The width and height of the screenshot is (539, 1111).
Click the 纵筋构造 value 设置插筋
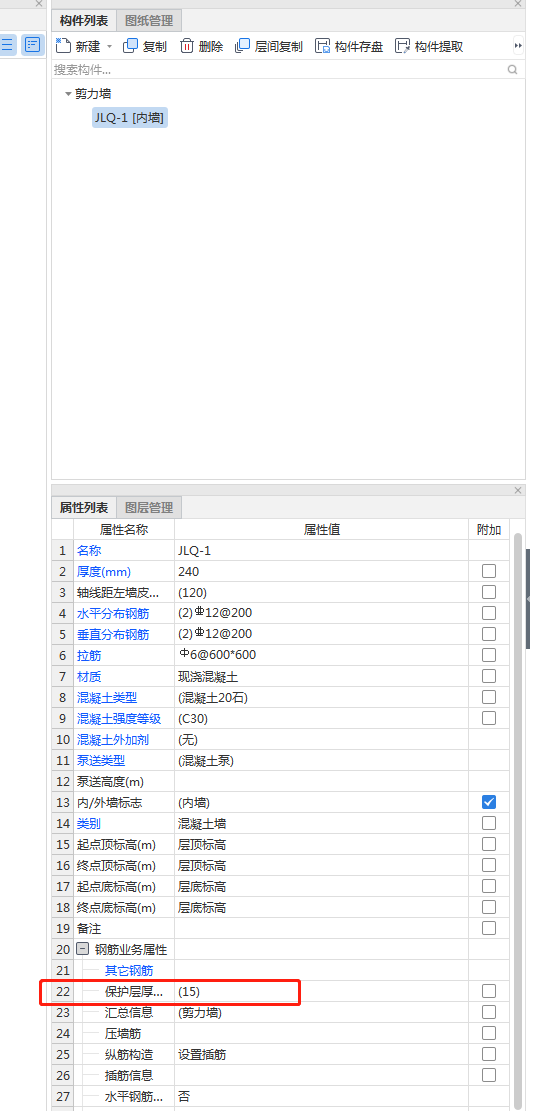(202, 1054)
